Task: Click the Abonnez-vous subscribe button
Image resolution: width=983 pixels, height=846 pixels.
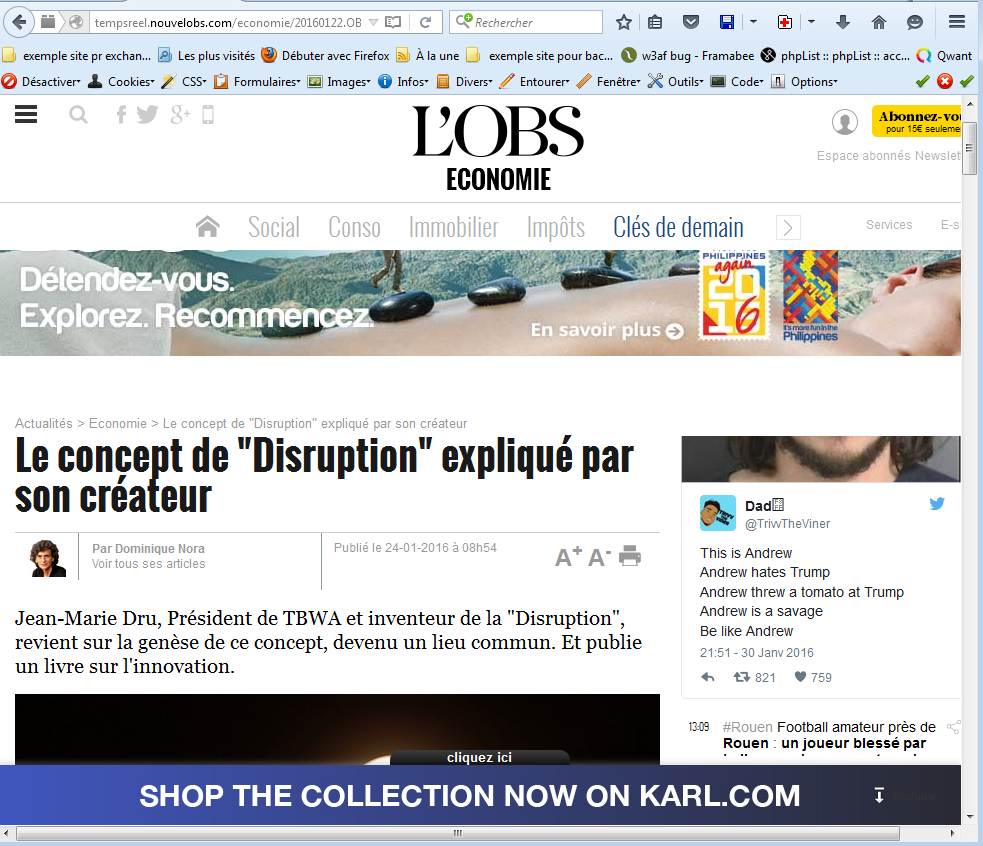Action: coord(917,121)
